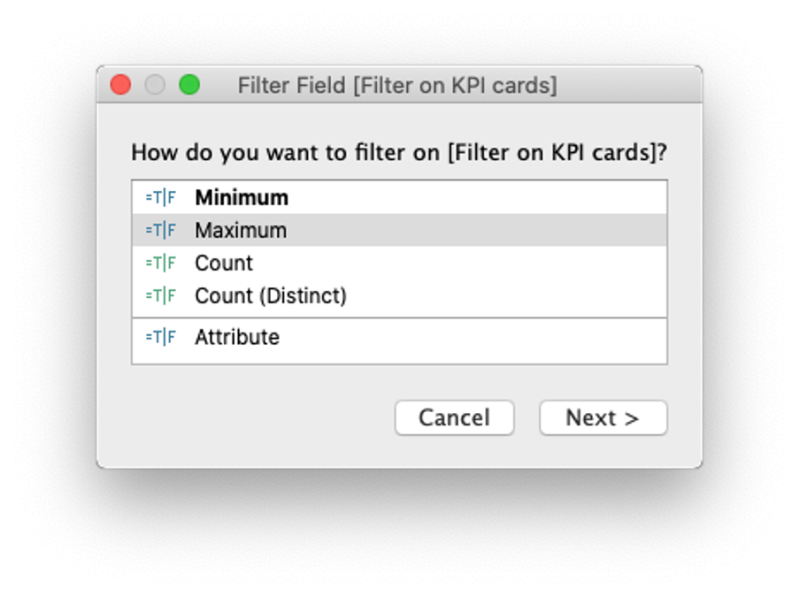
Task: Click the red close traffic light icon
Action: [x=120, y=85]
